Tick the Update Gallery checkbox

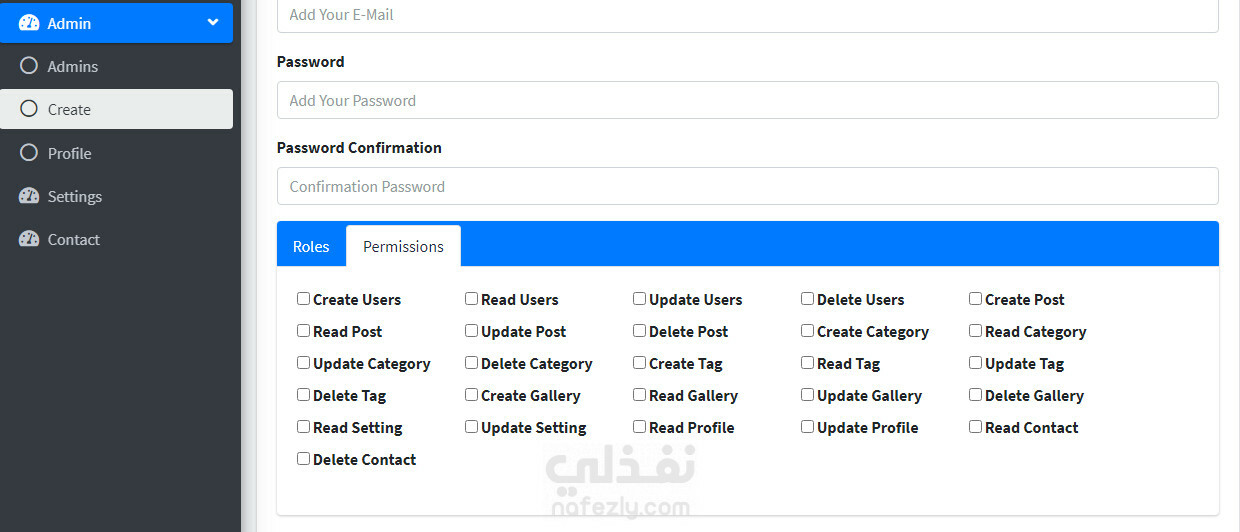pos(807,394)
